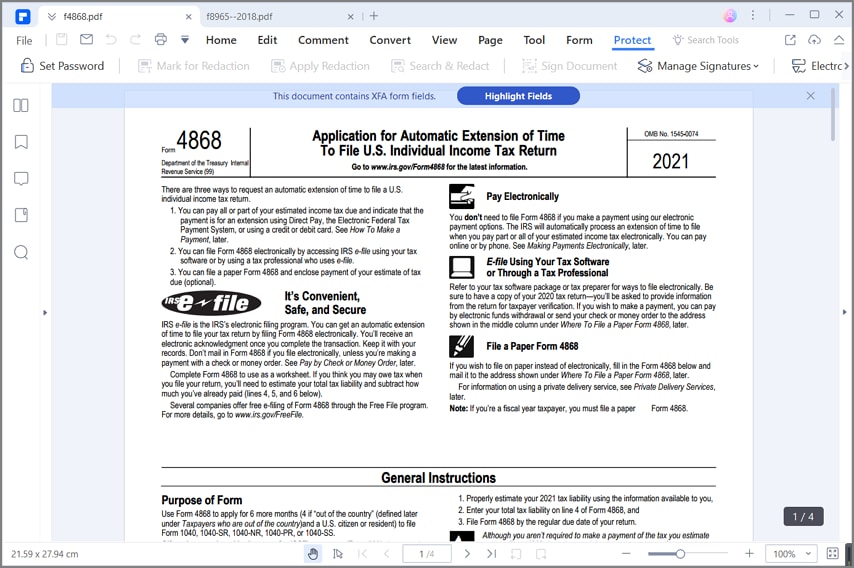Screen dimensions: 854x568
Task: Click the print icon
Action: (x=160, y=39)
